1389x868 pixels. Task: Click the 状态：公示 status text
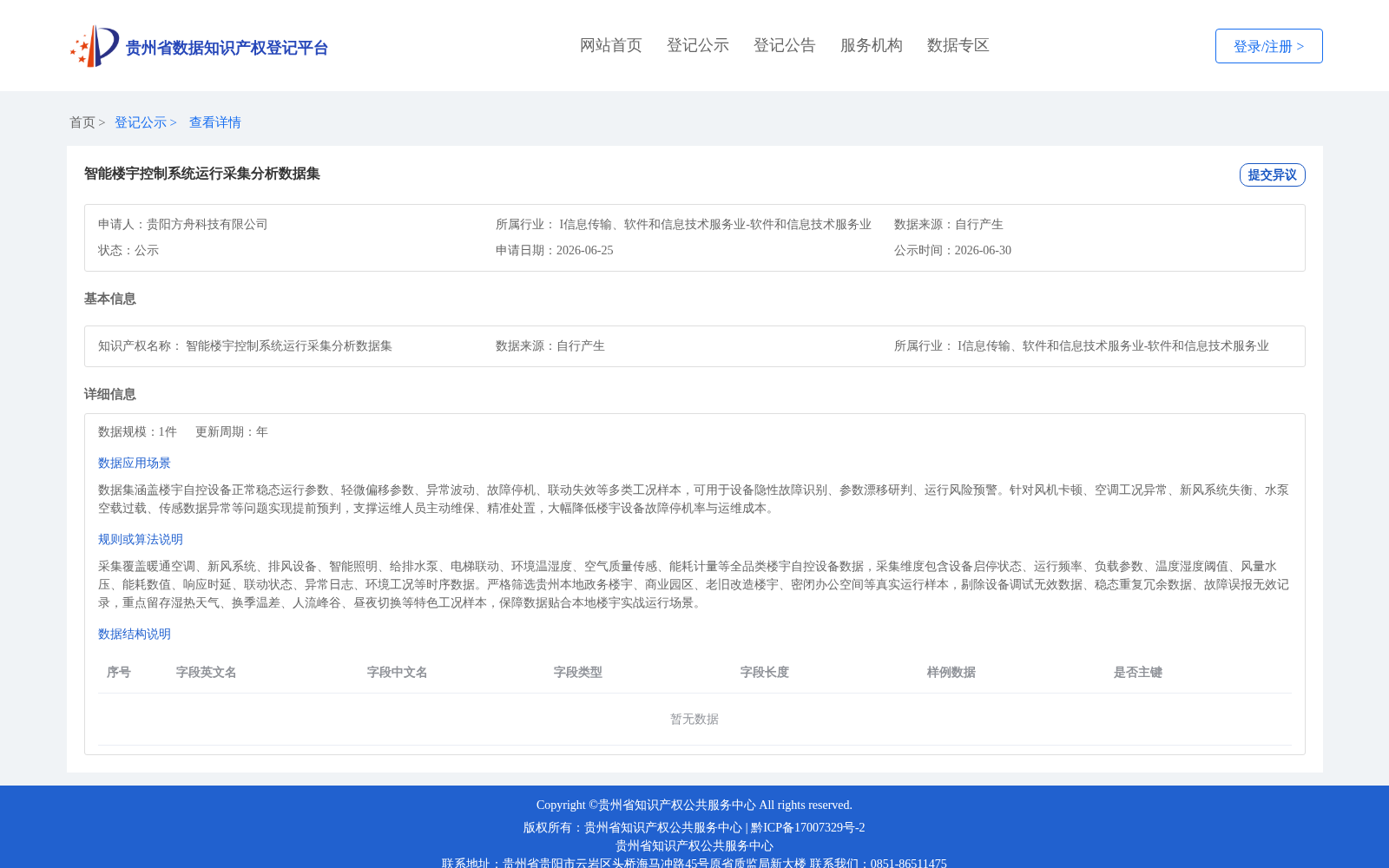click(128, 250)
